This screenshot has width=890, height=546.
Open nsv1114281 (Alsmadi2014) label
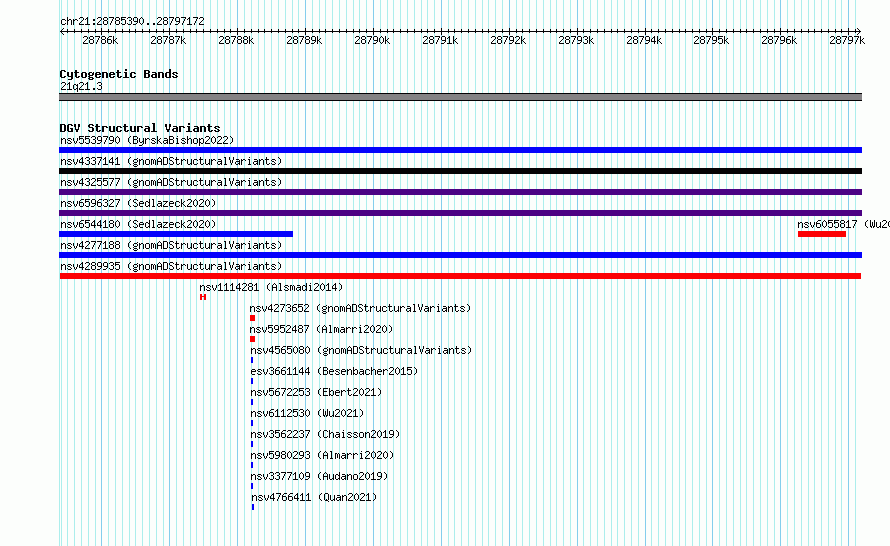271,287
